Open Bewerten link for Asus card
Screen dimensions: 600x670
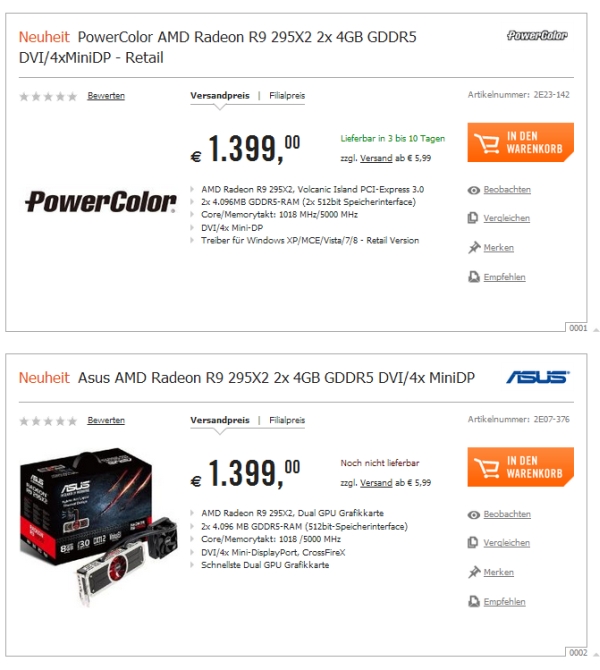(x=106, y=421)
